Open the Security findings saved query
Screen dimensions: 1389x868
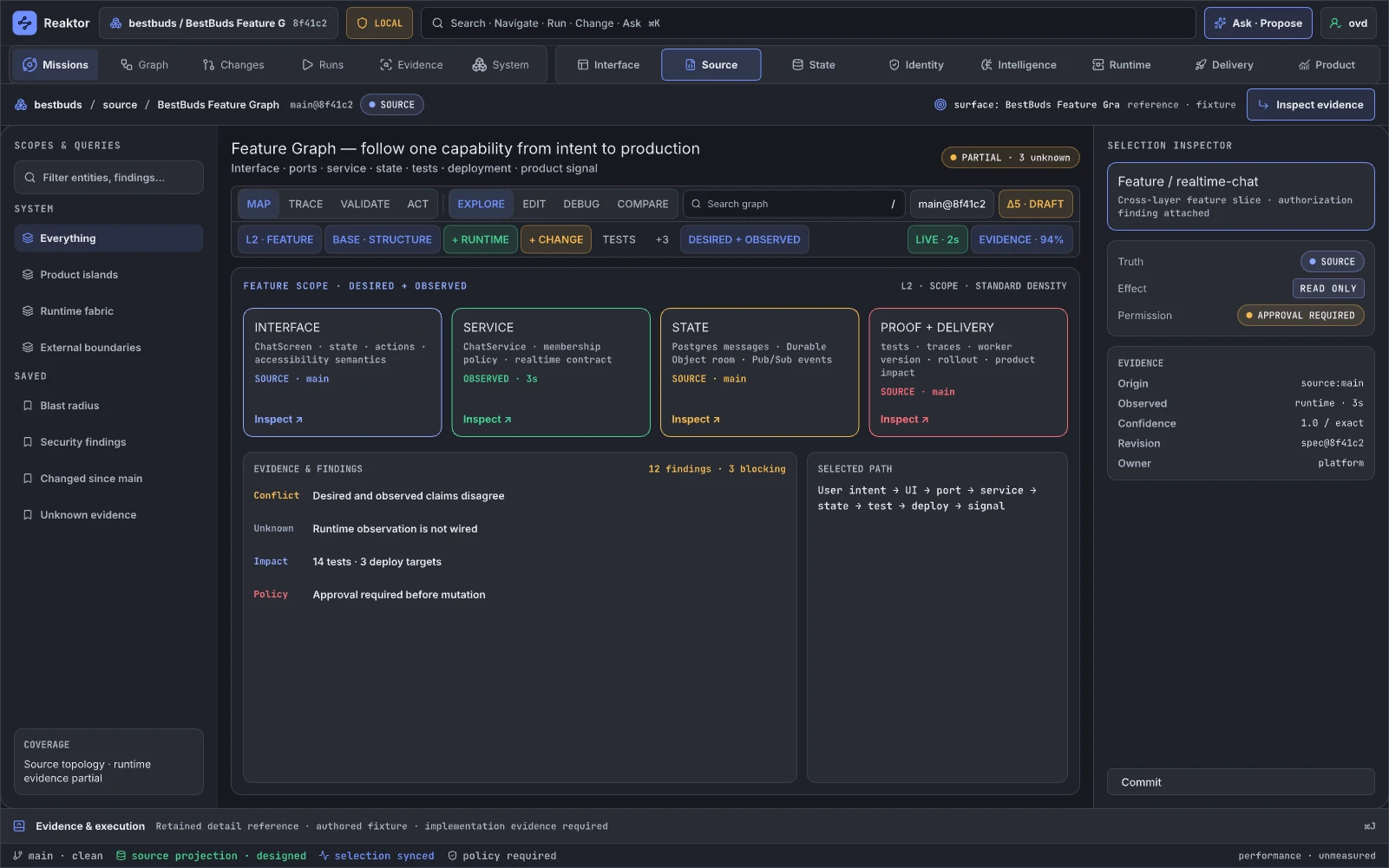click(108, 442)
